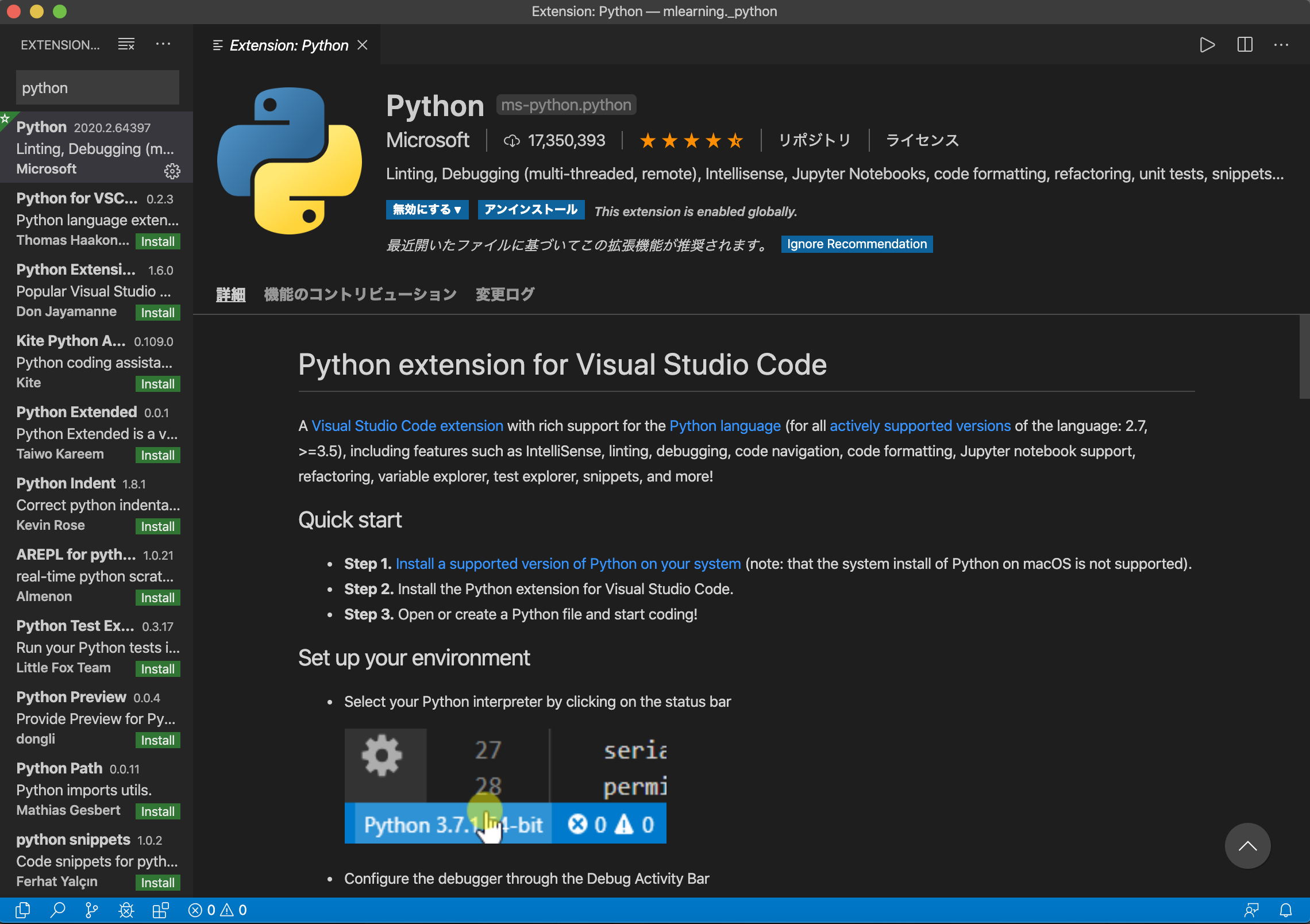1310x924 pixels.
Task: Open Install a supported version of Python link
Action: pyautogui.click(x=568, y=564)
